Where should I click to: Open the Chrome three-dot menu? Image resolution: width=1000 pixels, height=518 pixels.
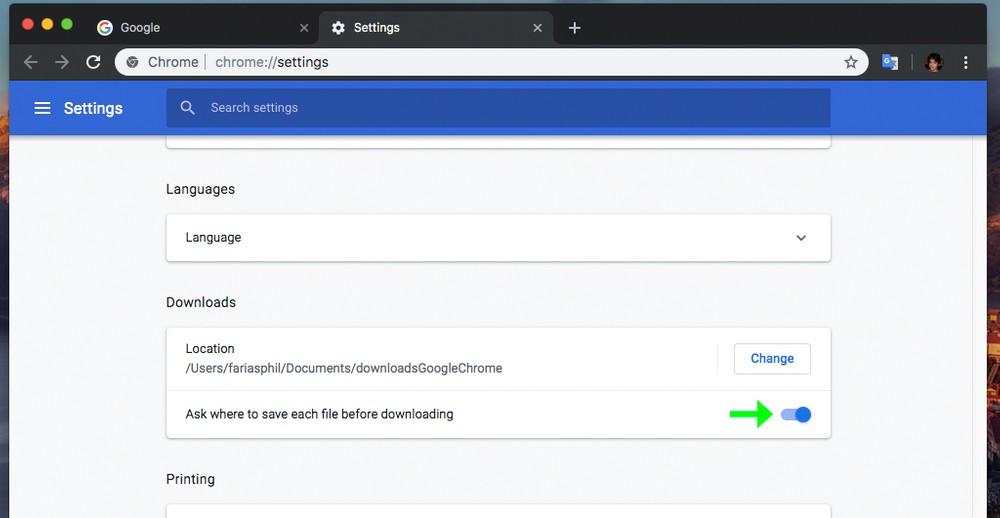click(x=965, y=62)
